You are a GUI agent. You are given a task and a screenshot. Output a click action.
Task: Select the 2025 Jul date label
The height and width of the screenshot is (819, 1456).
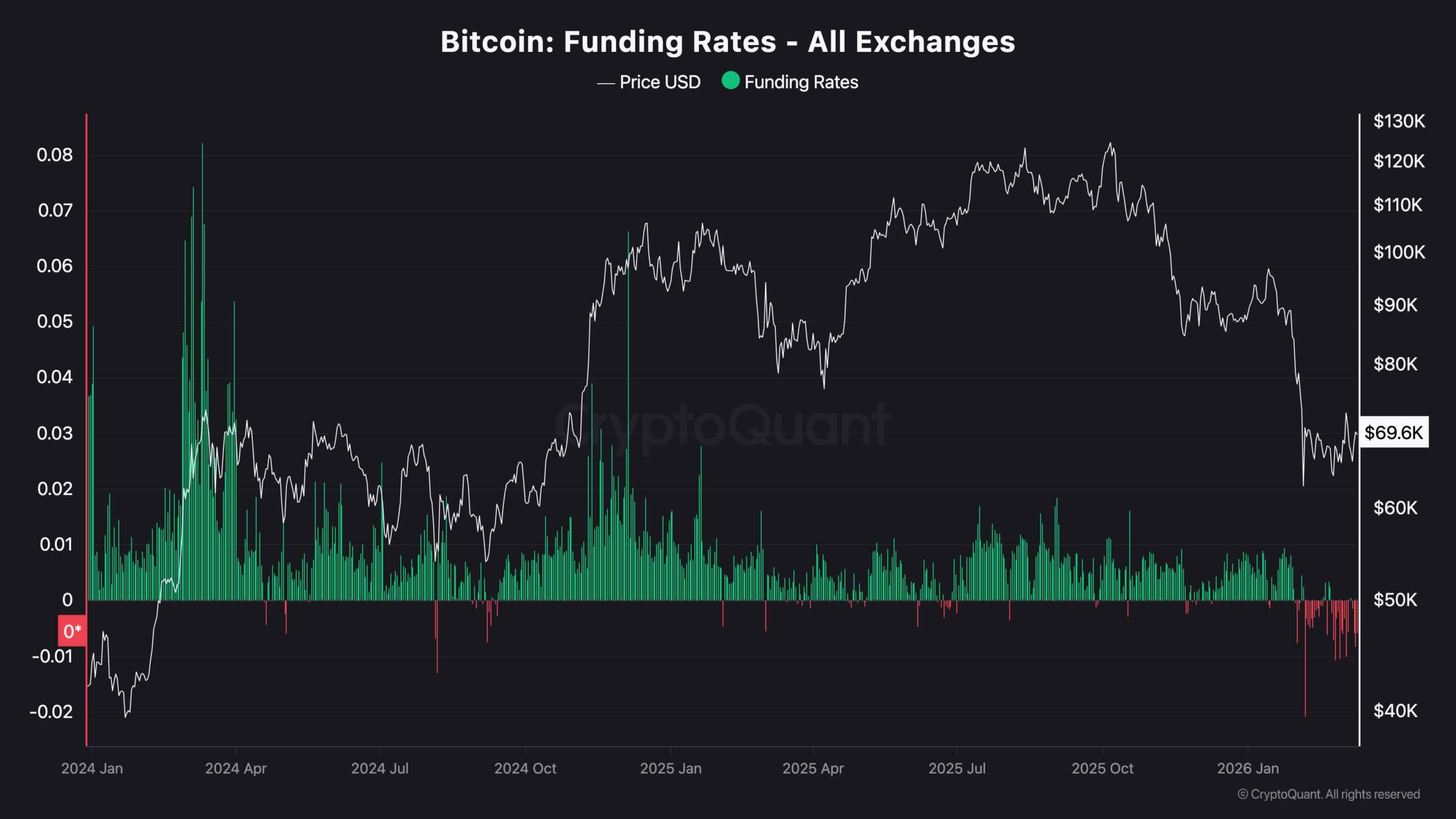click(957, 768)
